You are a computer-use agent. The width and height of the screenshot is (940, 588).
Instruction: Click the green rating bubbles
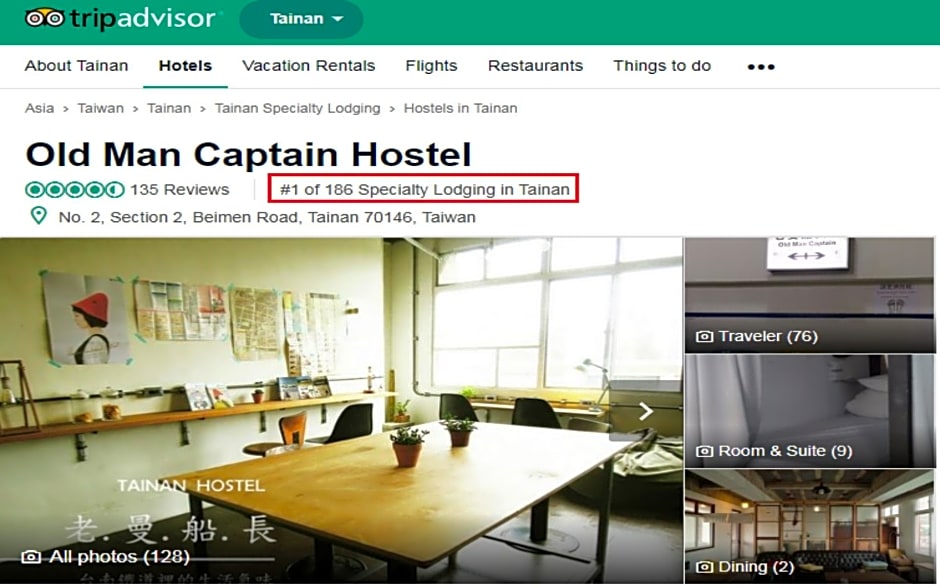point(68,189)
